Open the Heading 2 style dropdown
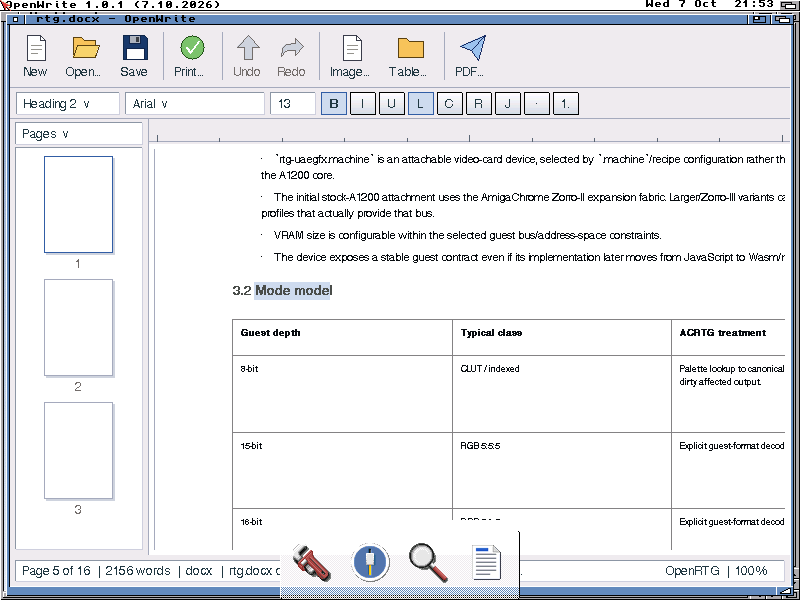This screenshot has width=800, height=600. (68, 104)
